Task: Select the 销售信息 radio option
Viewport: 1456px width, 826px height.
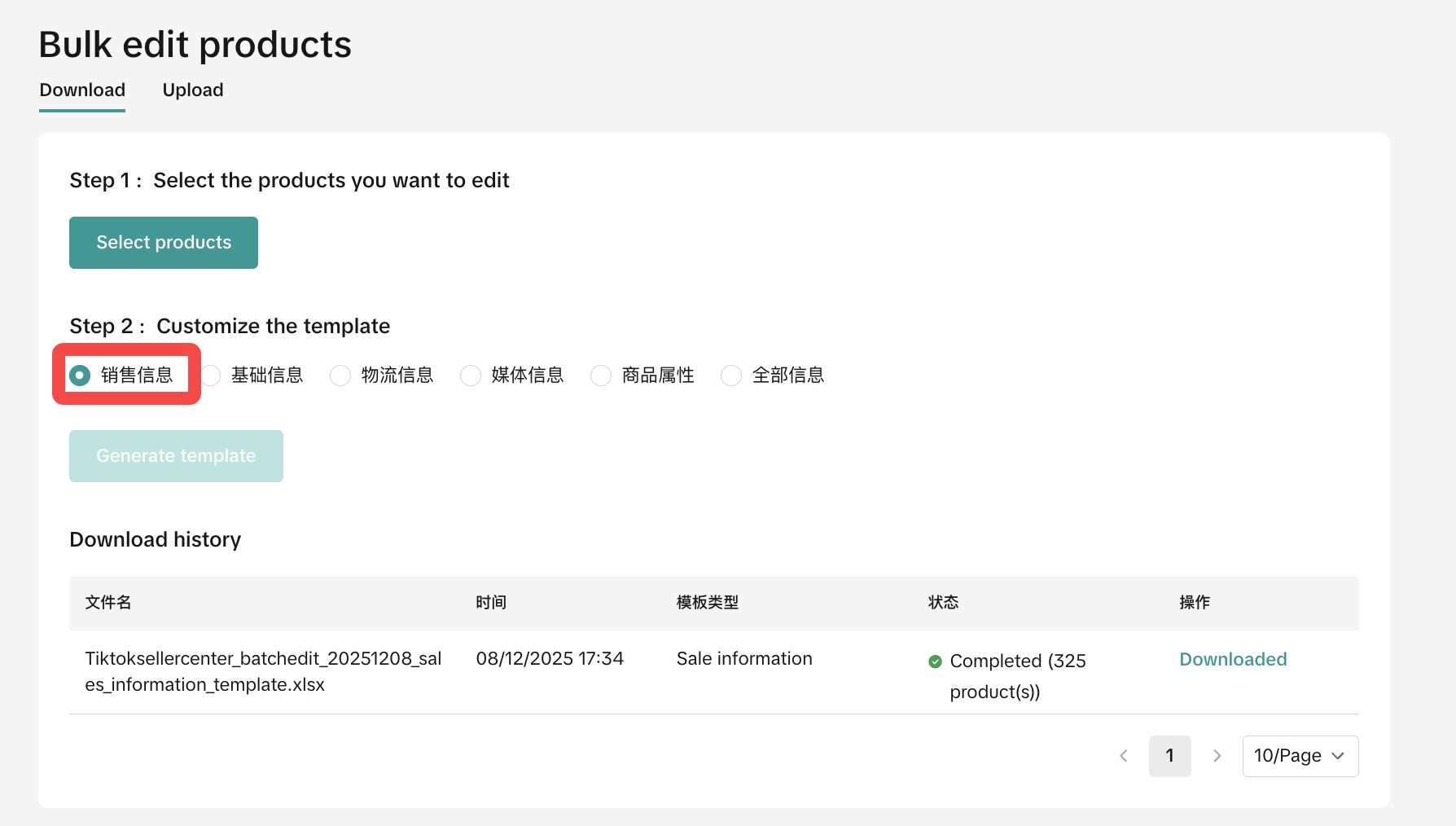Action: (80, 376)
